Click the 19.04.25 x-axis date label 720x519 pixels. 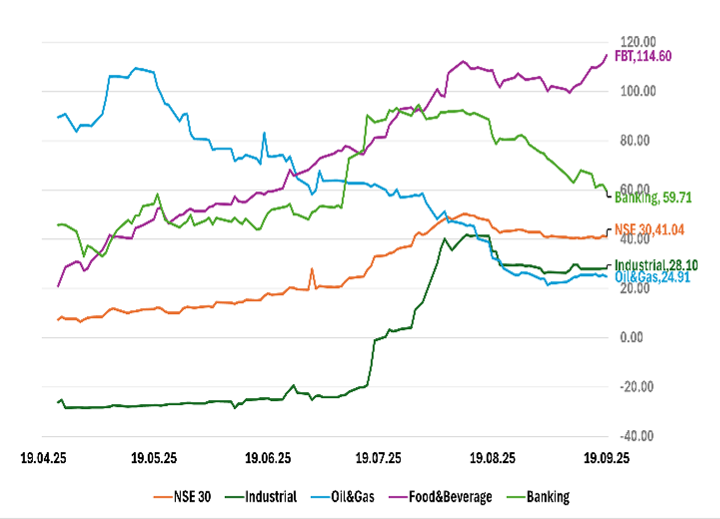[42, 458]
